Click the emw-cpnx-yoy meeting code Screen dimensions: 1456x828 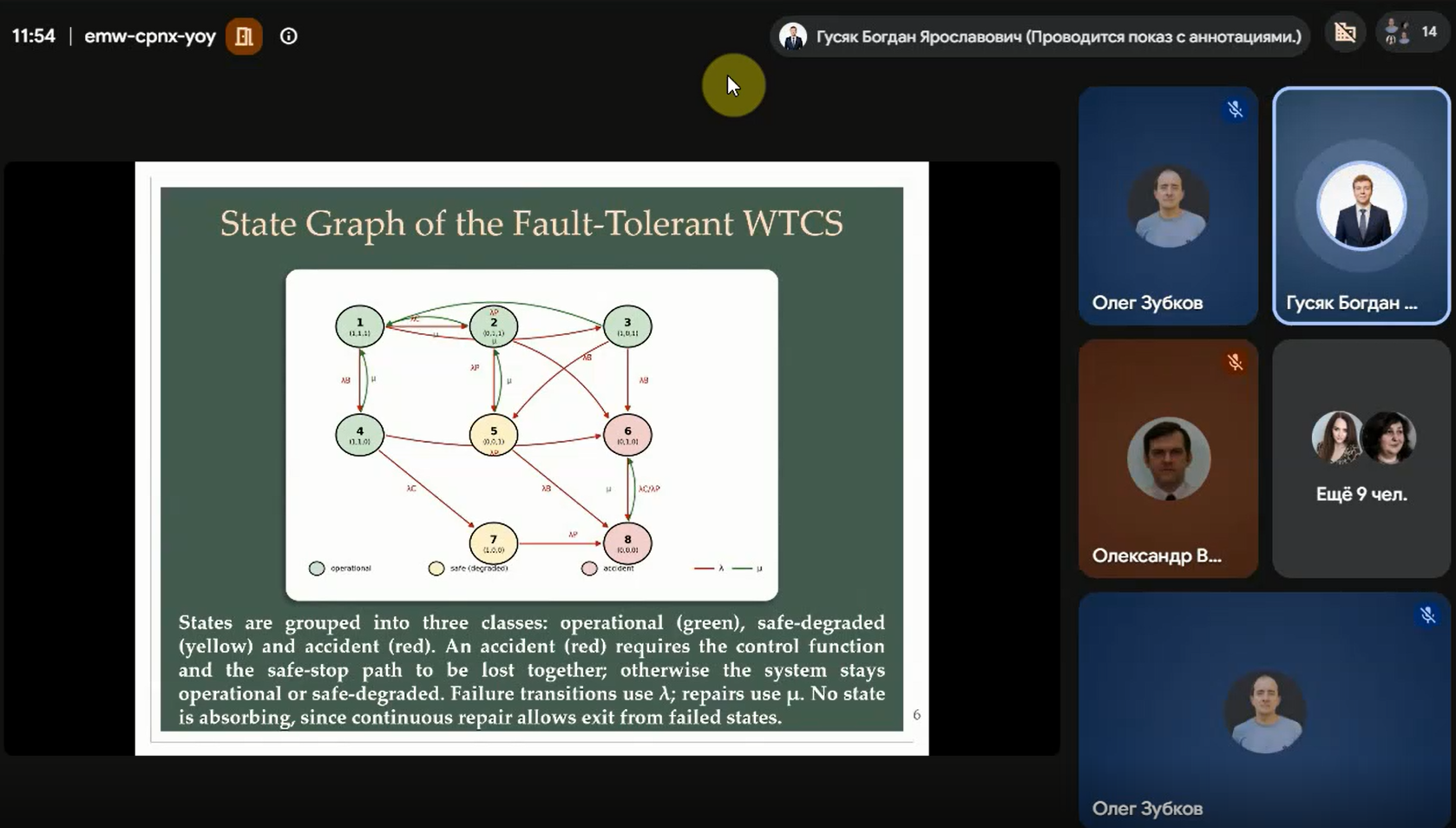(x=149, y=36)
